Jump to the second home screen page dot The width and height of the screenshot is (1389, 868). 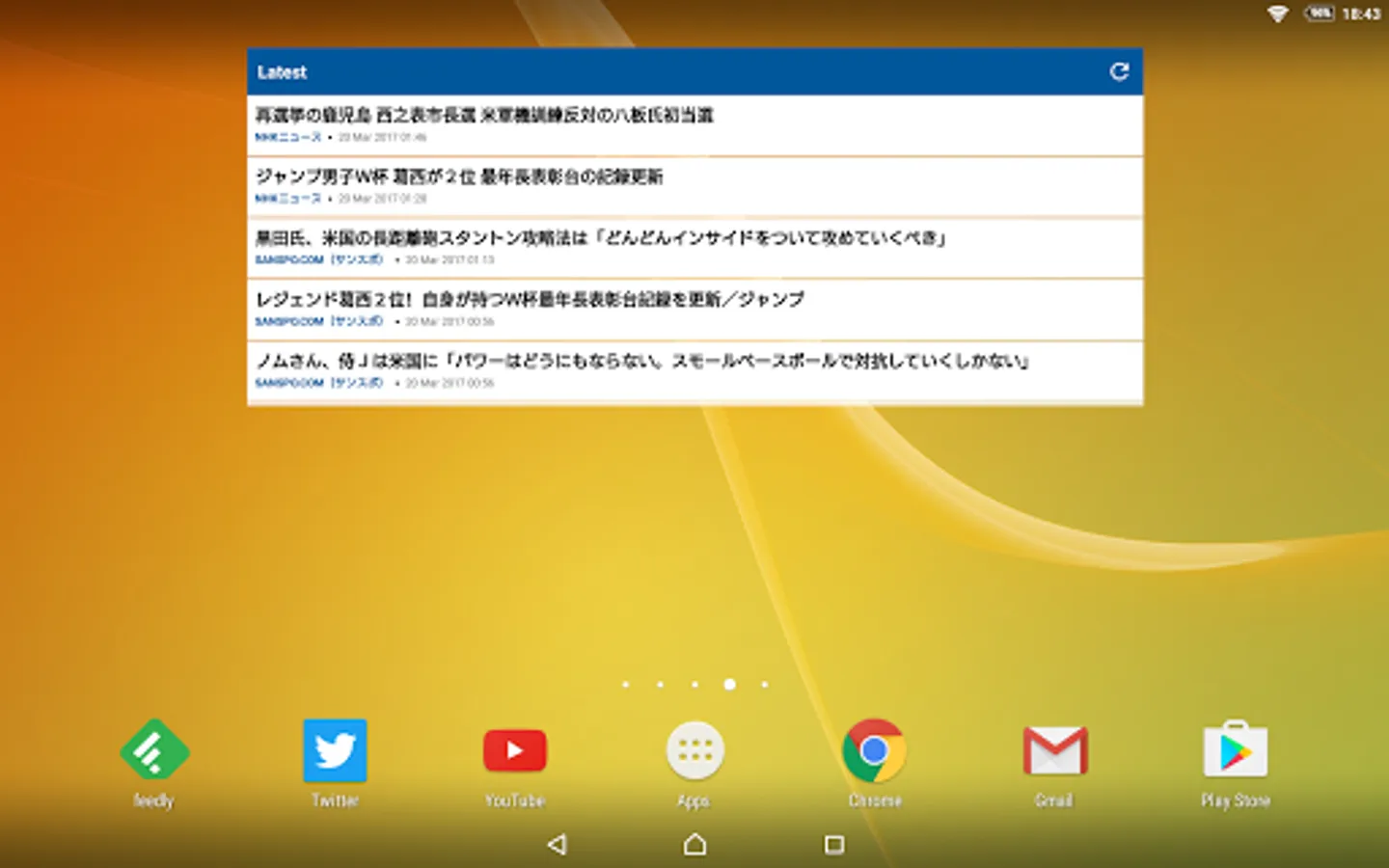coord(660,685)
